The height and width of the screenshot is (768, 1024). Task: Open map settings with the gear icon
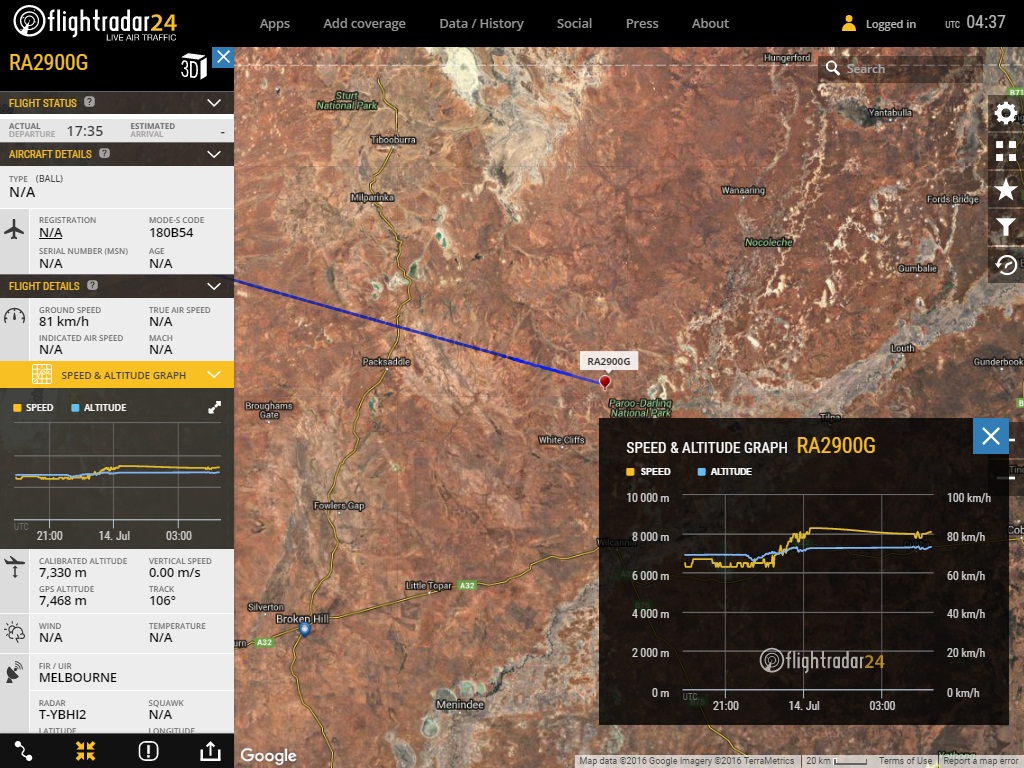coord(1005,113)
